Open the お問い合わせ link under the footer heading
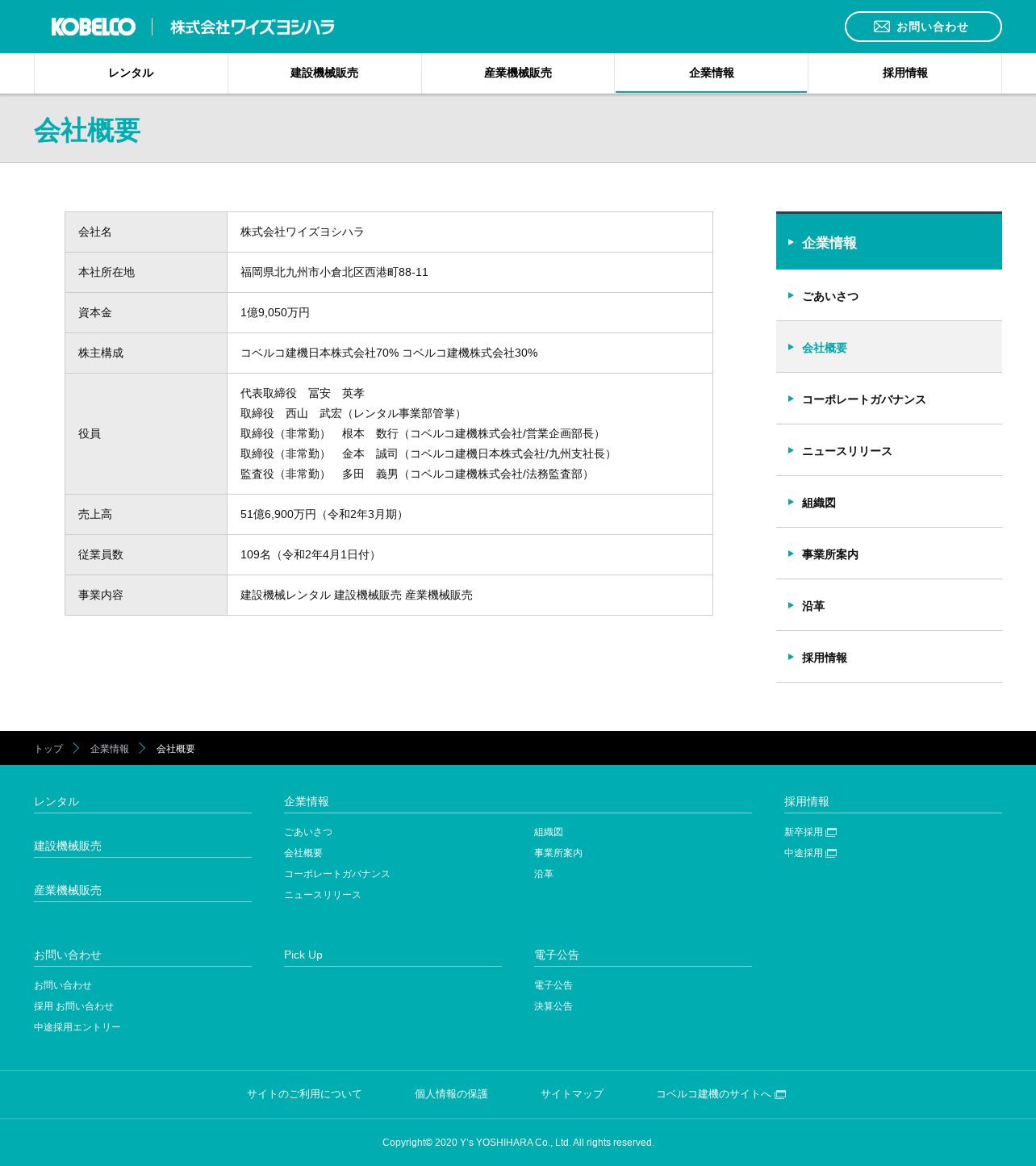Viewport: 1036px width, 1166px height. 63,985
